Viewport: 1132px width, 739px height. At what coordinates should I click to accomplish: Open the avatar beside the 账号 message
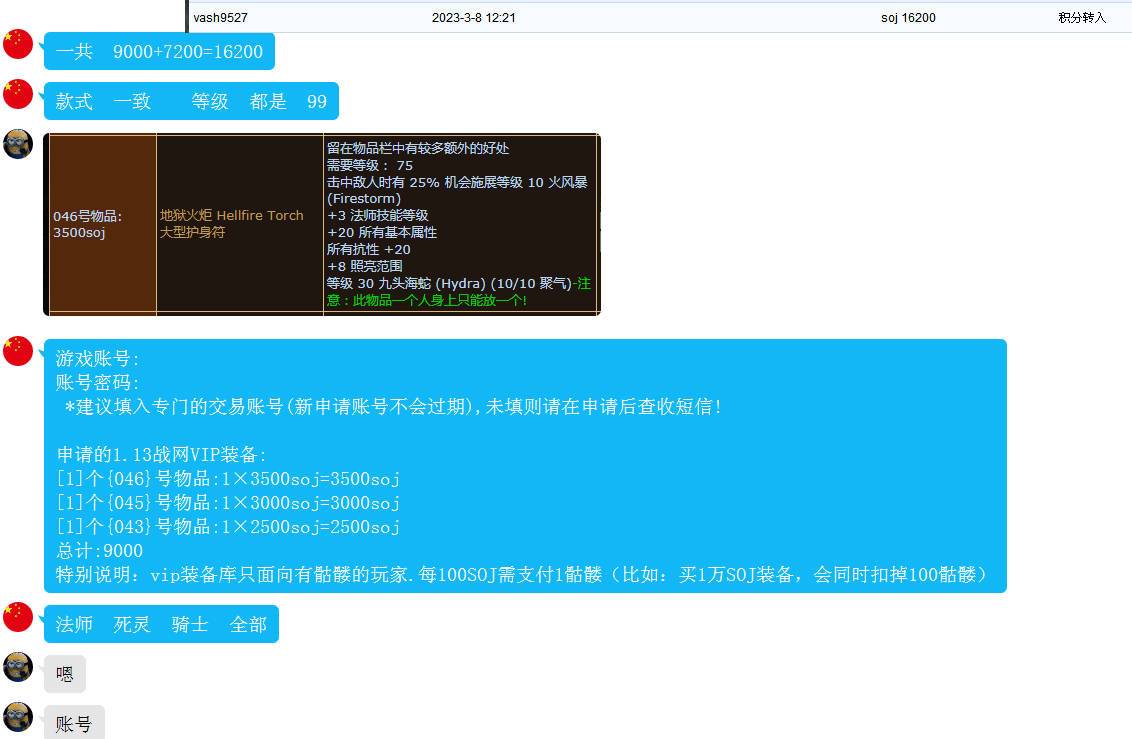pos(18,717)
